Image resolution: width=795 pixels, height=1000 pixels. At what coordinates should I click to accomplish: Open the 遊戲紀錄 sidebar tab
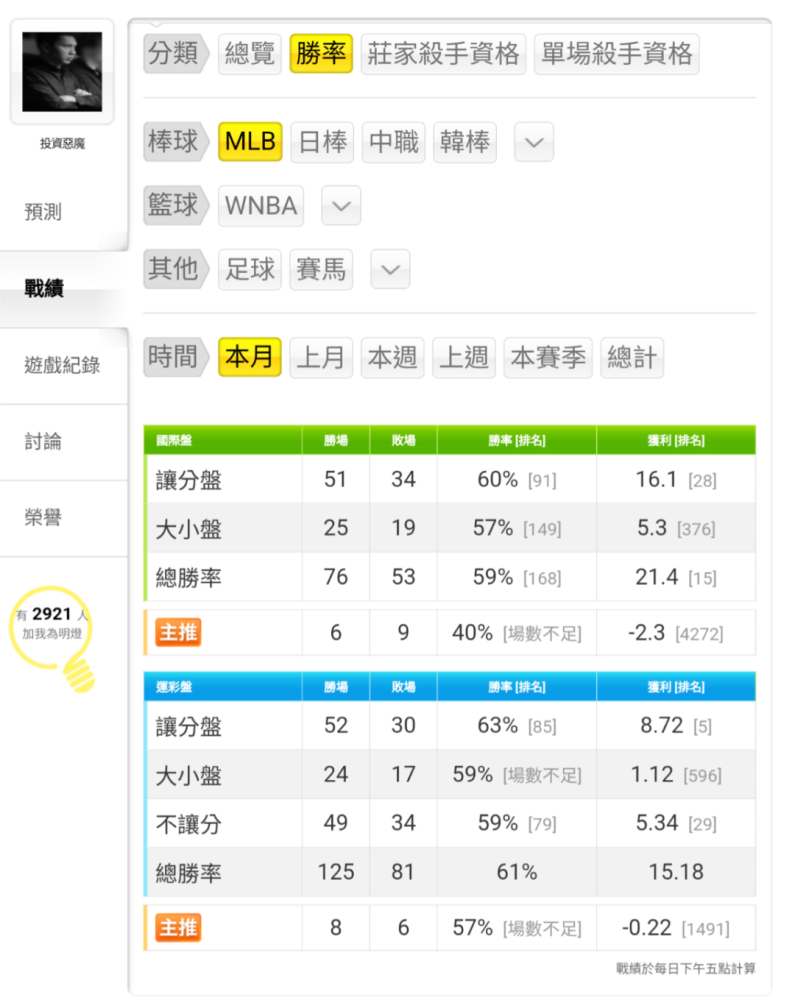64,365
